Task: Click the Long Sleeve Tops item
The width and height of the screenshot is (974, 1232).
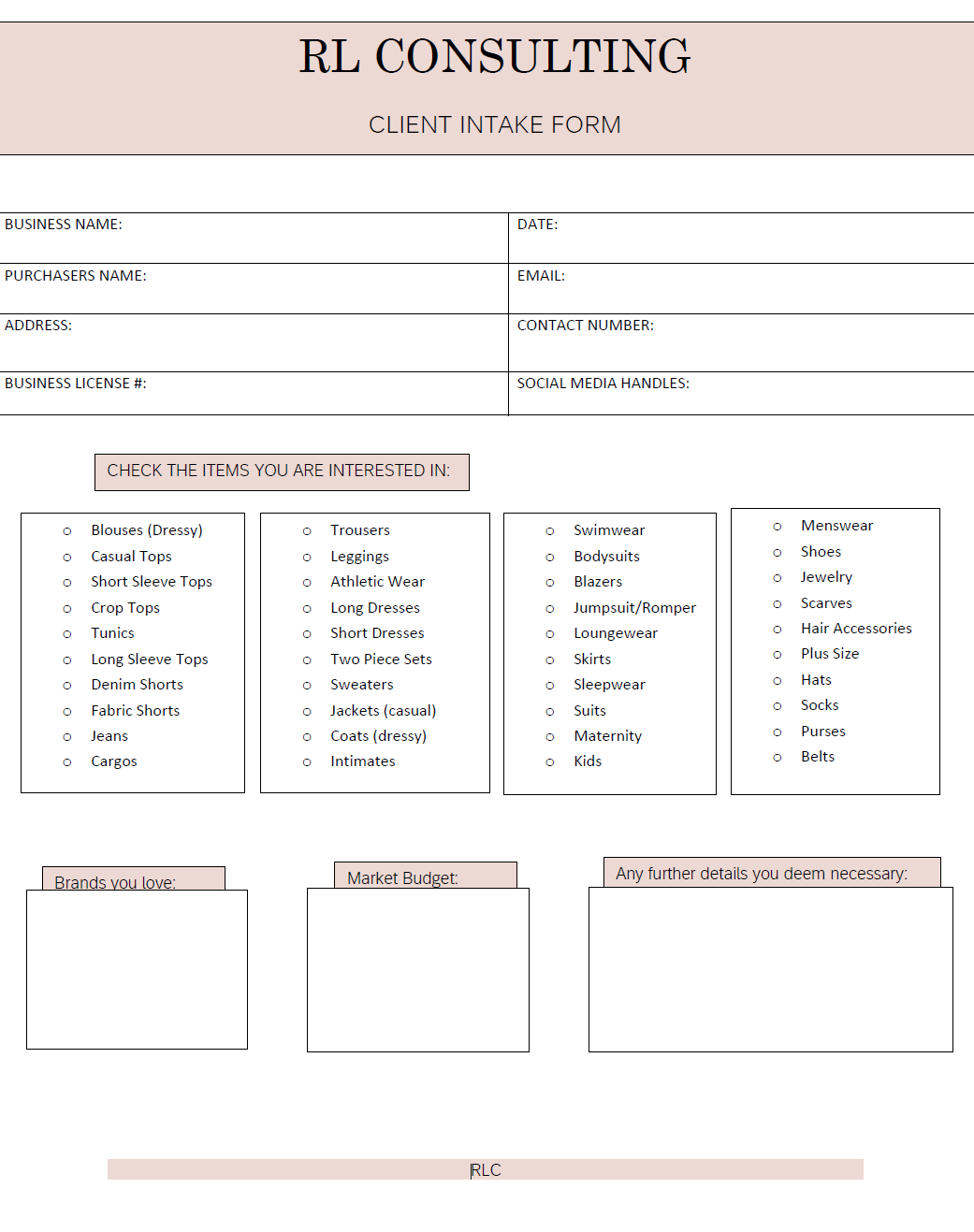Action: [150, 659]
